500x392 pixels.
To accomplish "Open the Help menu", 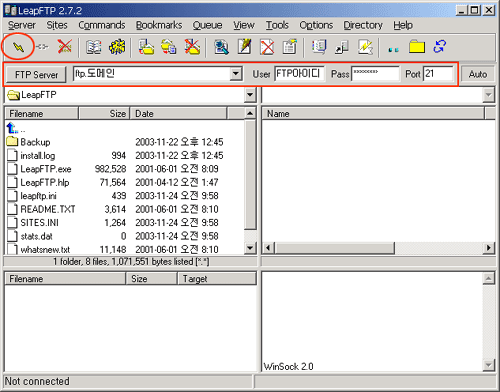I will tap(403, 25).
